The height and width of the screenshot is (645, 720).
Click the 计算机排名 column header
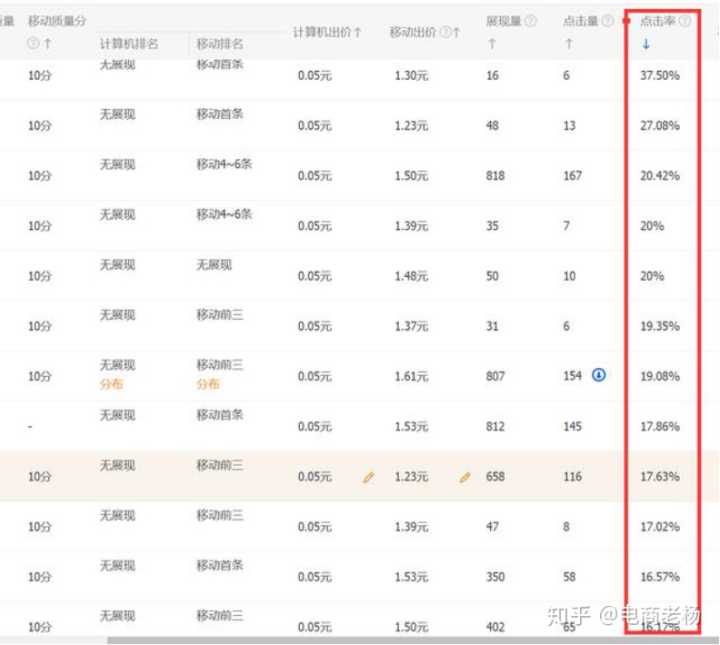click(129, 44)
